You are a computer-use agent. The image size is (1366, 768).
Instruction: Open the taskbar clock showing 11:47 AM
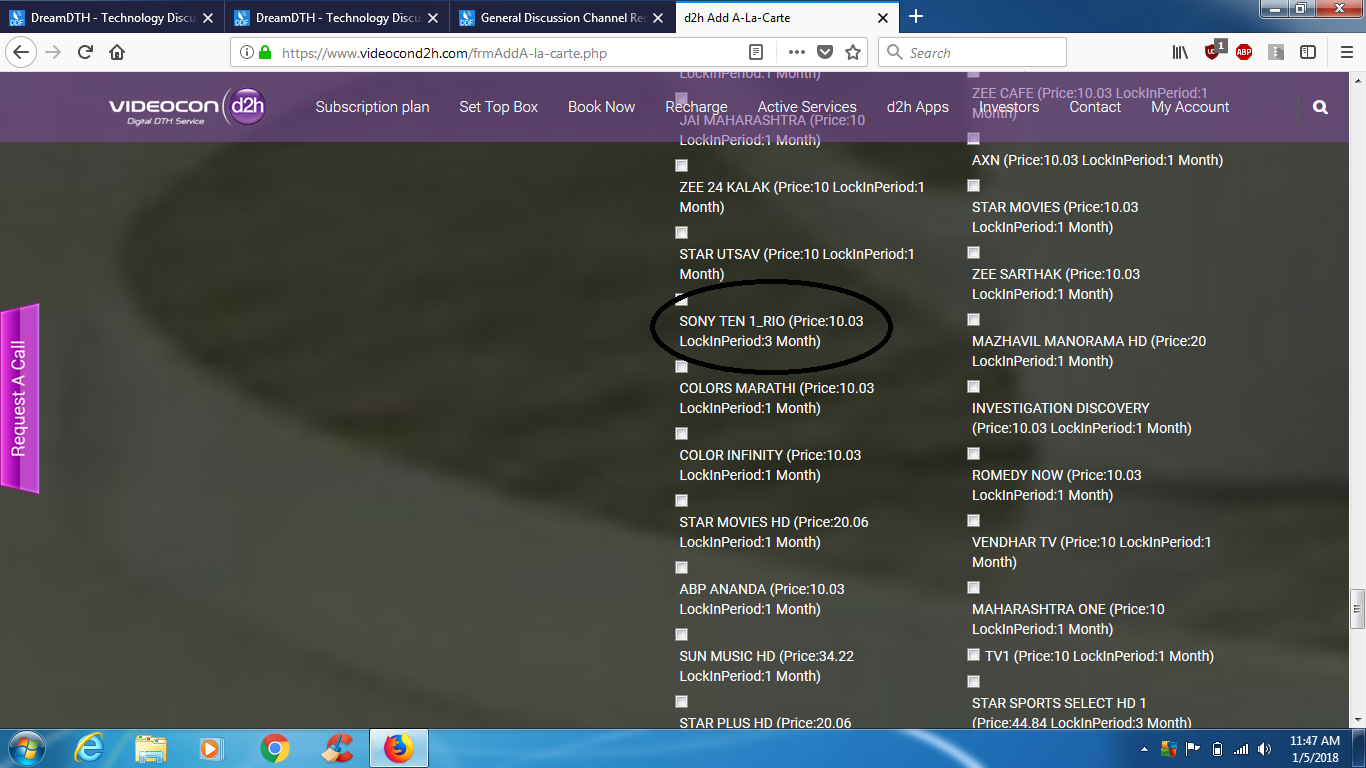click(x=1314, y=749)
